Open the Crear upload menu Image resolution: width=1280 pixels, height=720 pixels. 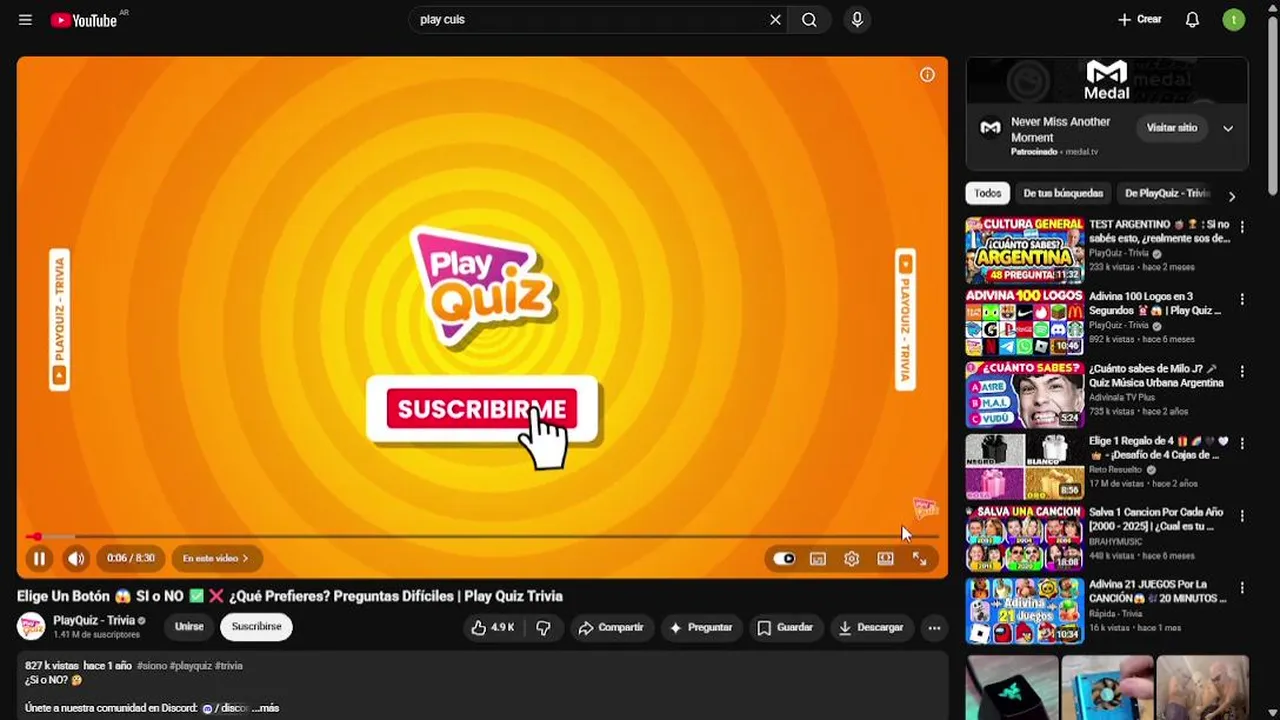coord(1139,20)
